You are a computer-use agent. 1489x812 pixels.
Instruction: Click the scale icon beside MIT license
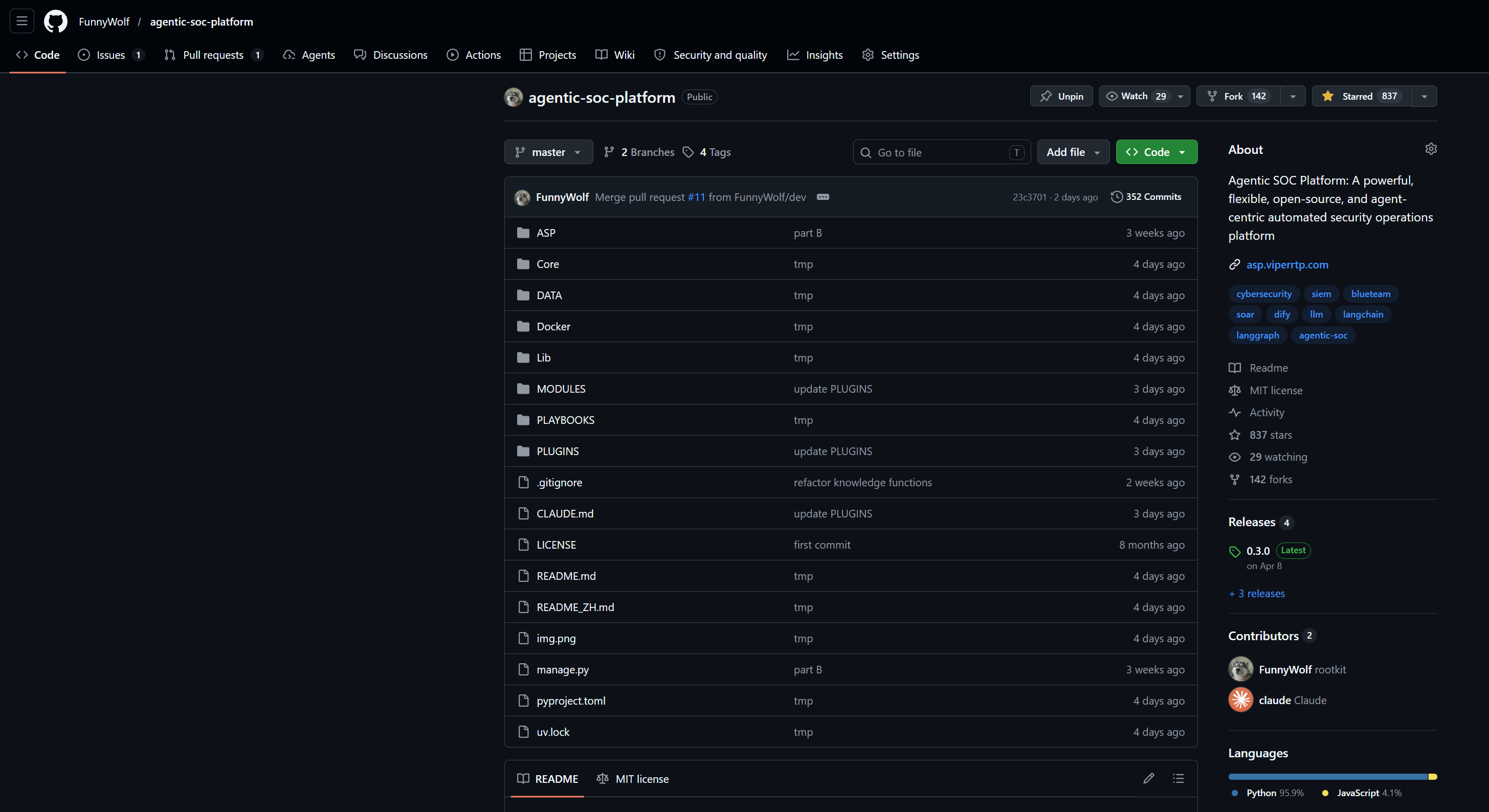click(x=1235, y=390)
